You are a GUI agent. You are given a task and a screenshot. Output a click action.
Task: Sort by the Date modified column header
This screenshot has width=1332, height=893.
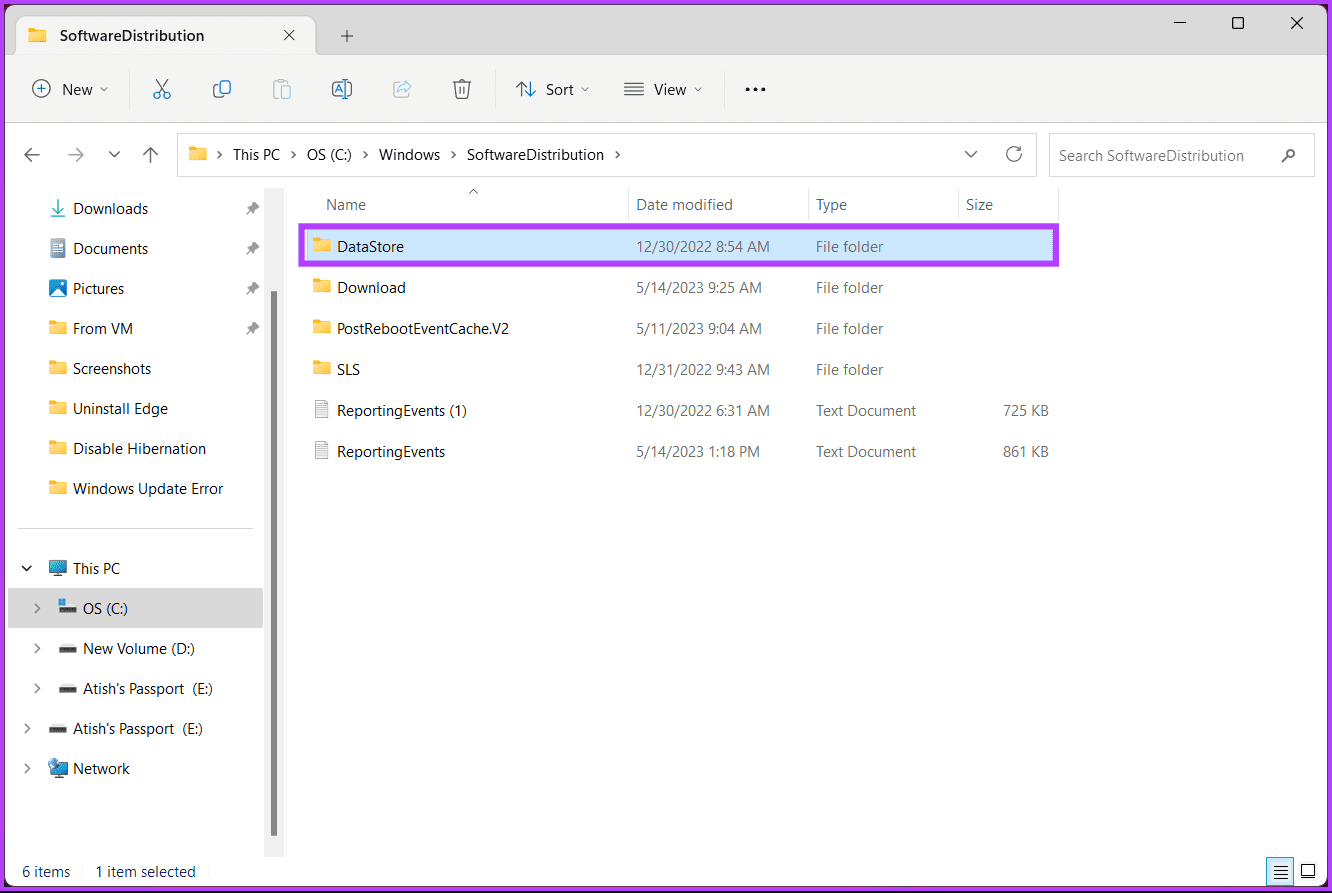pos(685,204)
